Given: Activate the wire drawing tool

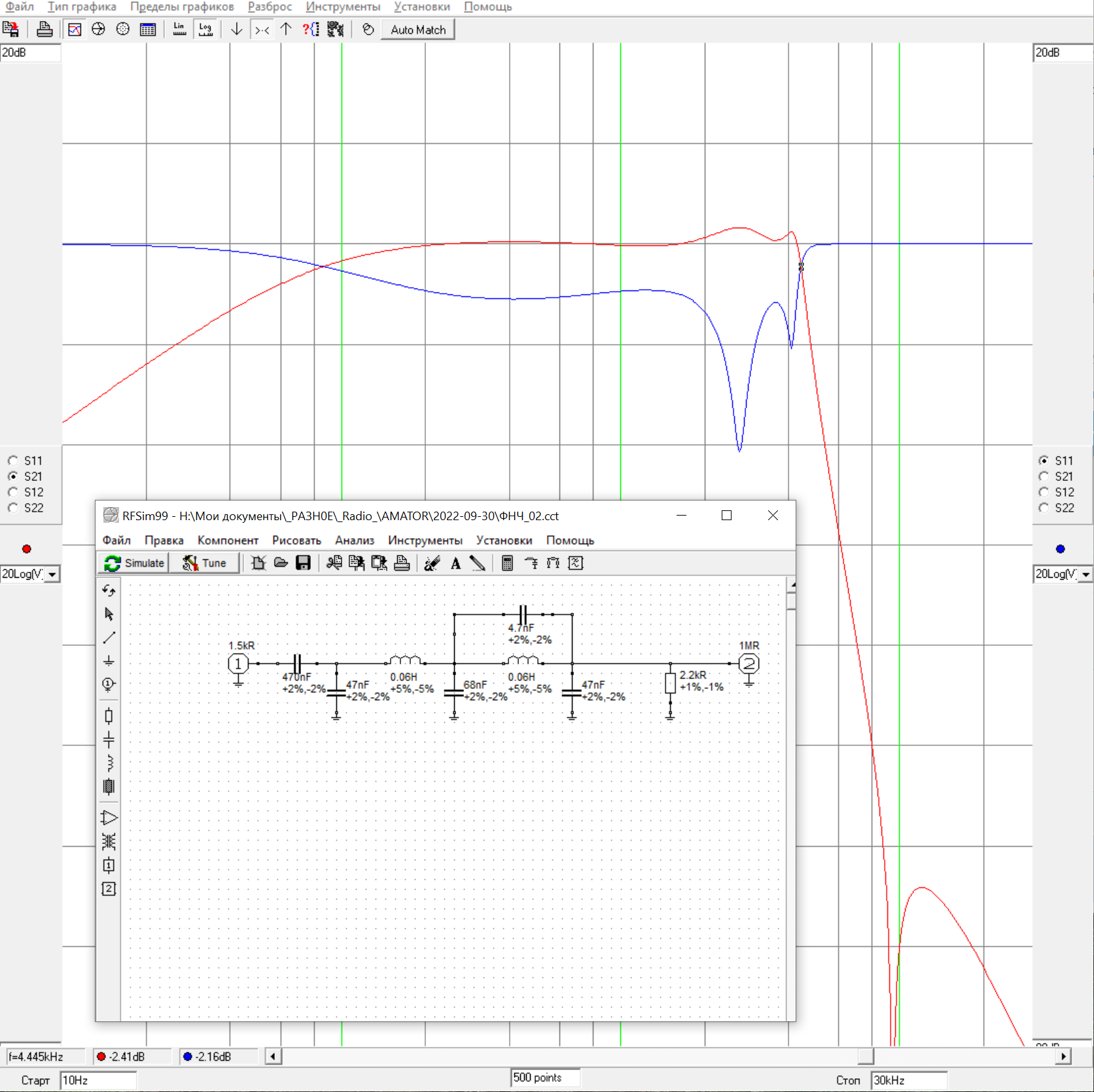Looking at the screenshot, I should (x=109, y=637).
